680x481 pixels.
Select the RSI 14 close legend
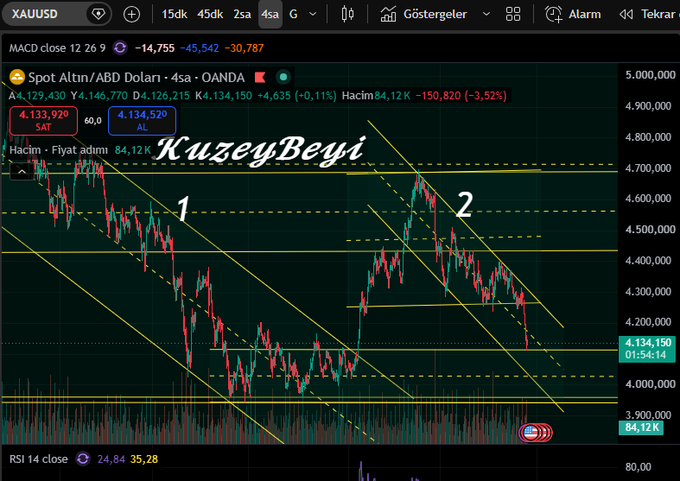[39, 459]
